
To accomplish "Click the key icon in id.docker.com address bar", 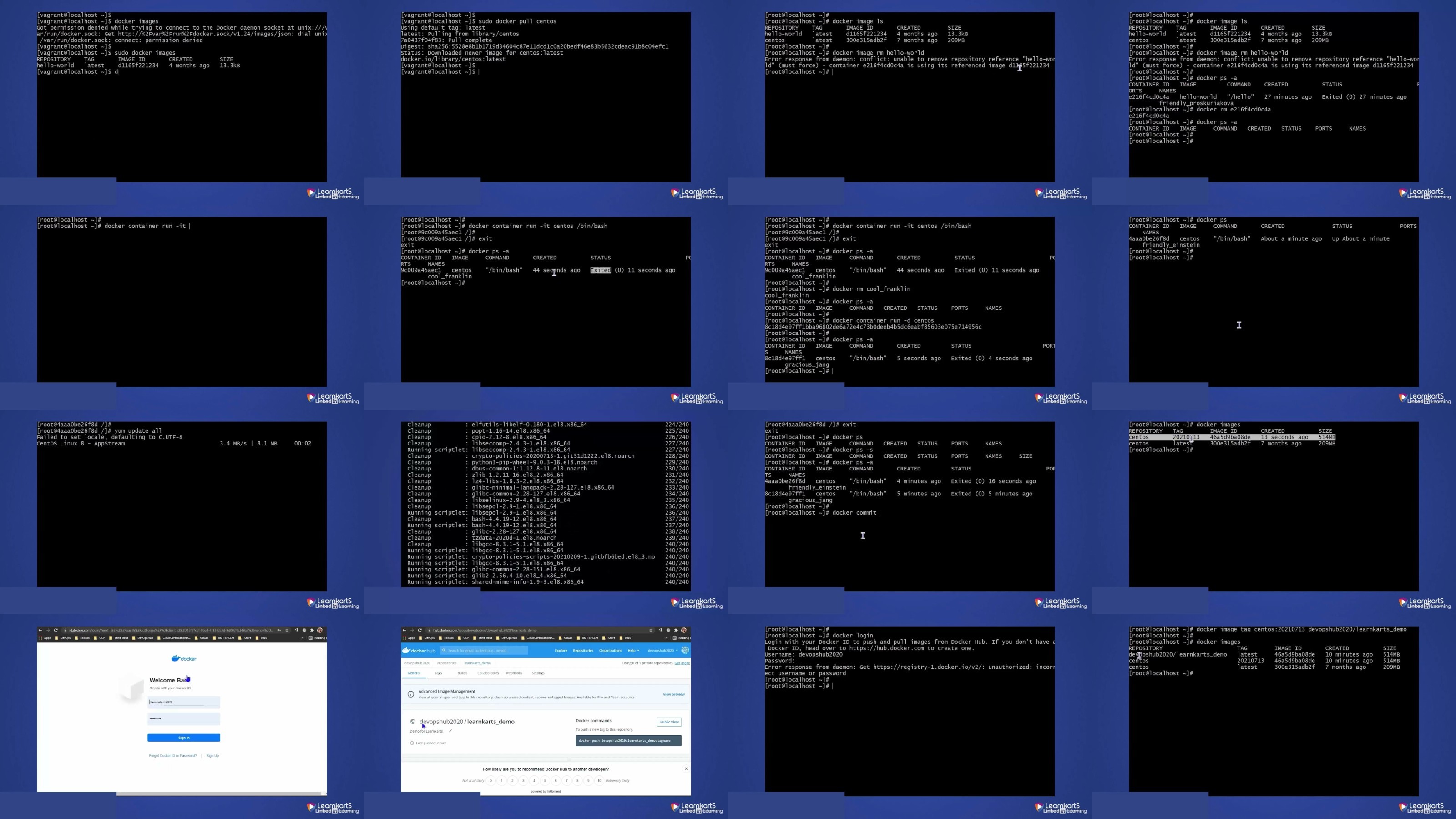I will click(279, 630).
